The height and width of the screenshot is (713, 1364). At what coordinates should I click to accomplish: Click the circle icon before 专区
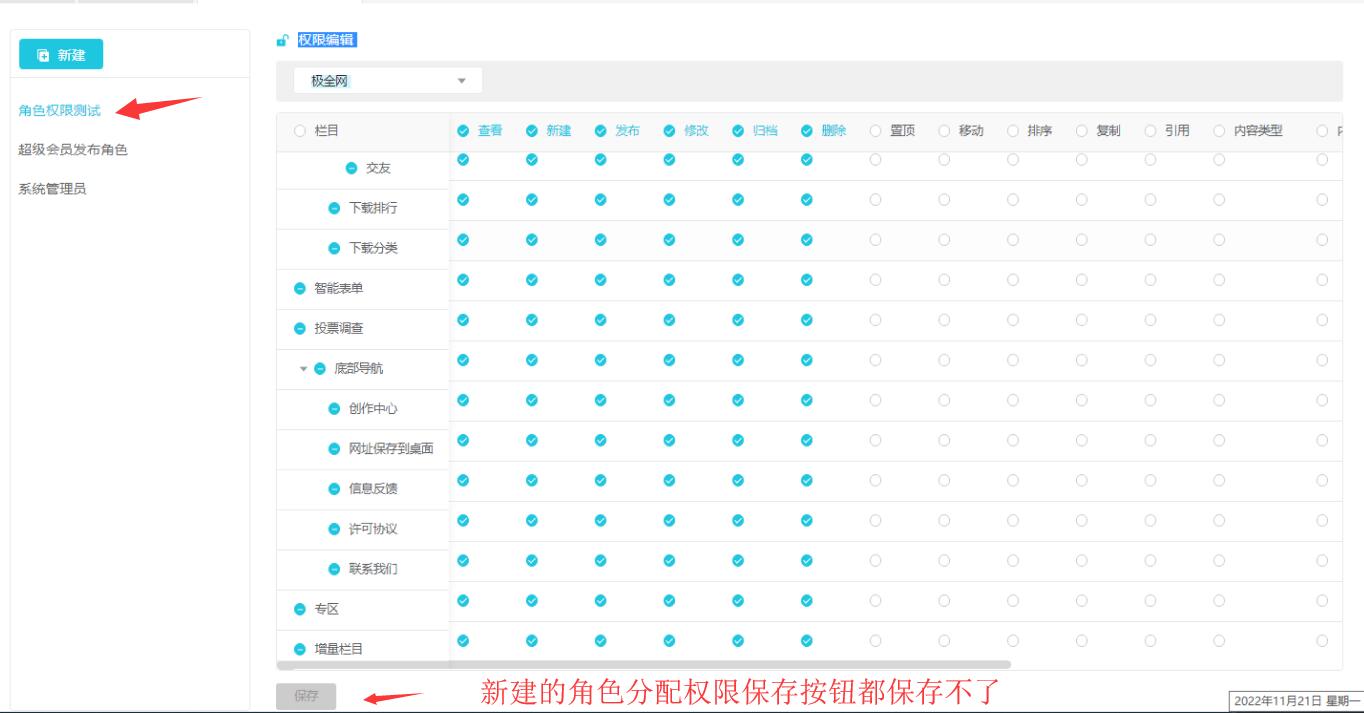tap(299, 609)
